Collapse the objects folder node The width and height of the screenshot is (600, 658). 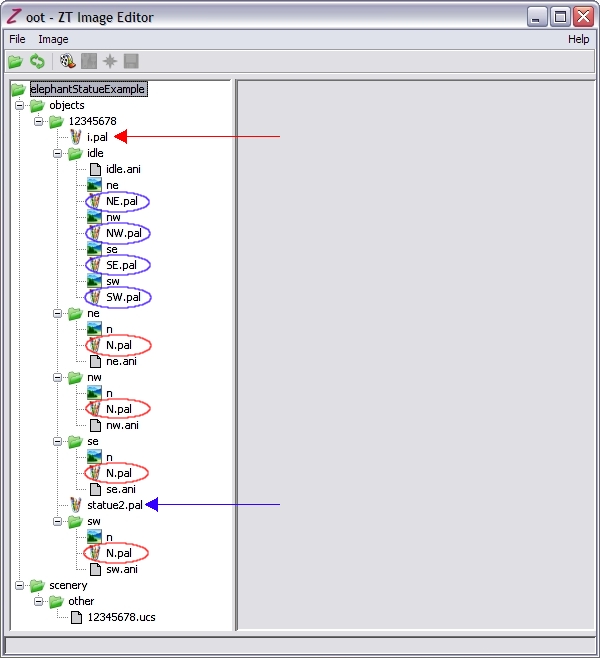coord(19,105)
